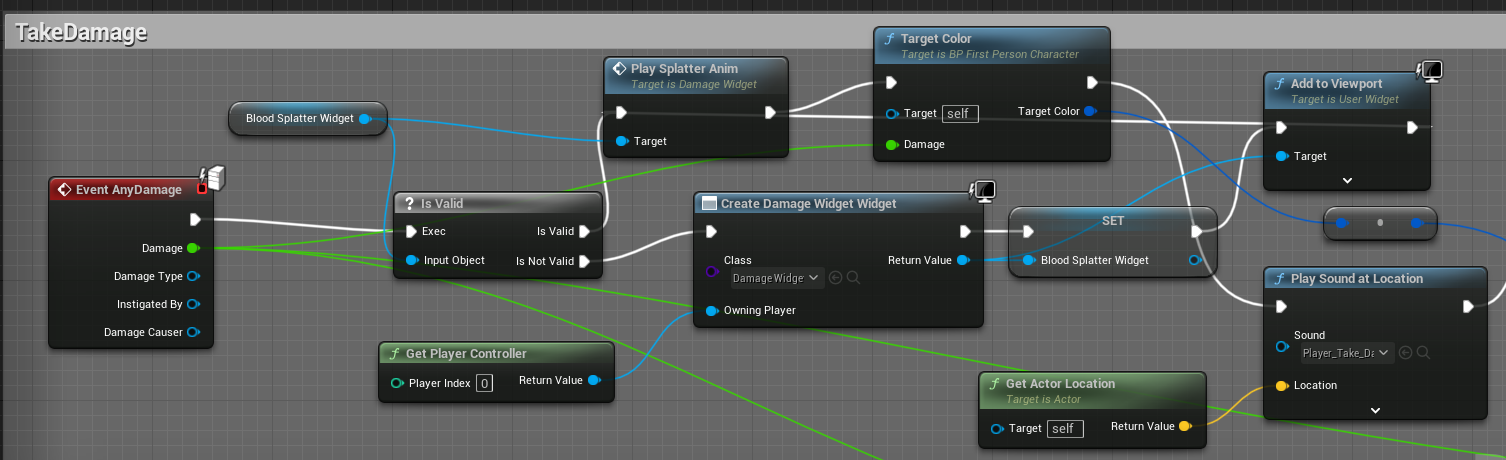Click the SET node exec output pin
1506x460 pixels.
1198,232
